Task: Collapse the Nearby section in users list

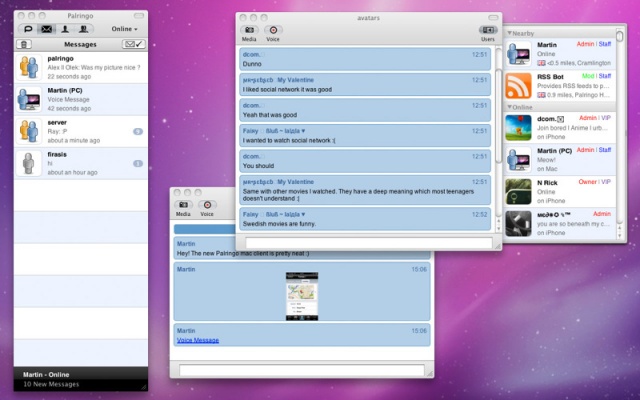Action: (x=511, y=33)
